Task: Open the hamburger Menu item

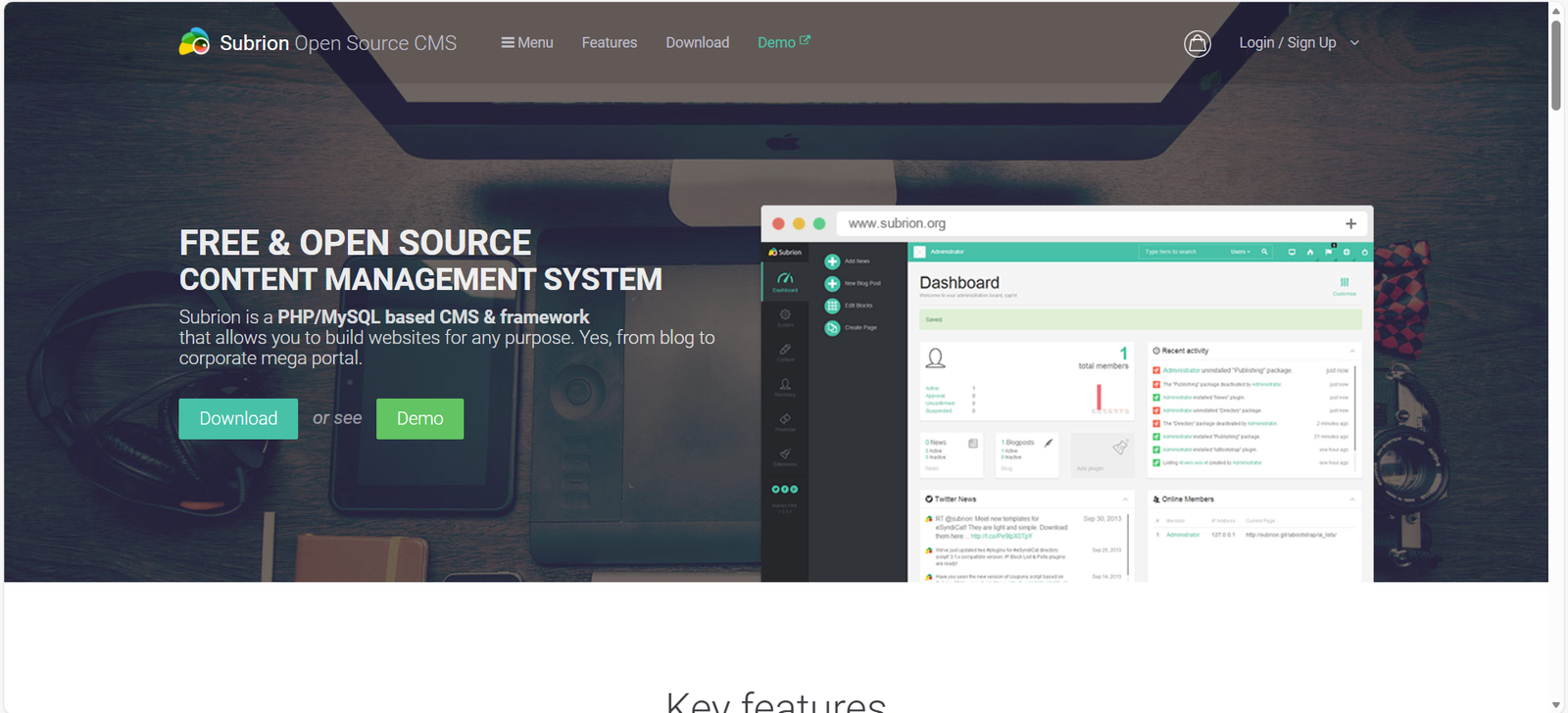Action: coord(527,43)
